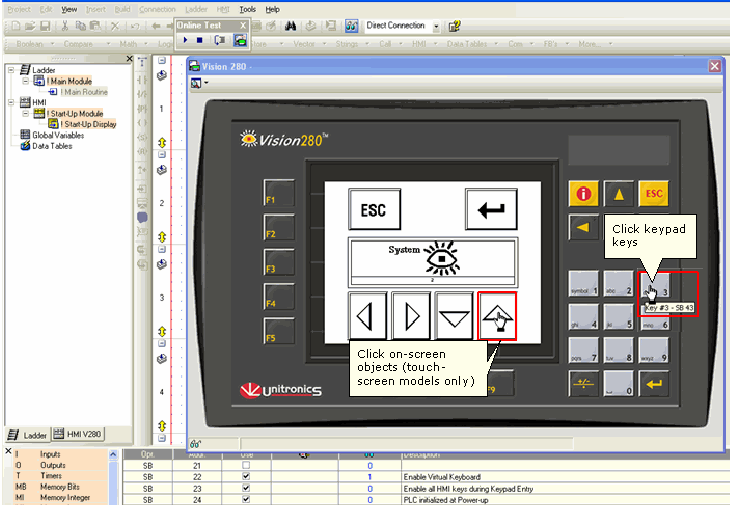Click the remote access icon in Online Test toolbar
The height and width of the screenshot is (505, 730).
240,40
